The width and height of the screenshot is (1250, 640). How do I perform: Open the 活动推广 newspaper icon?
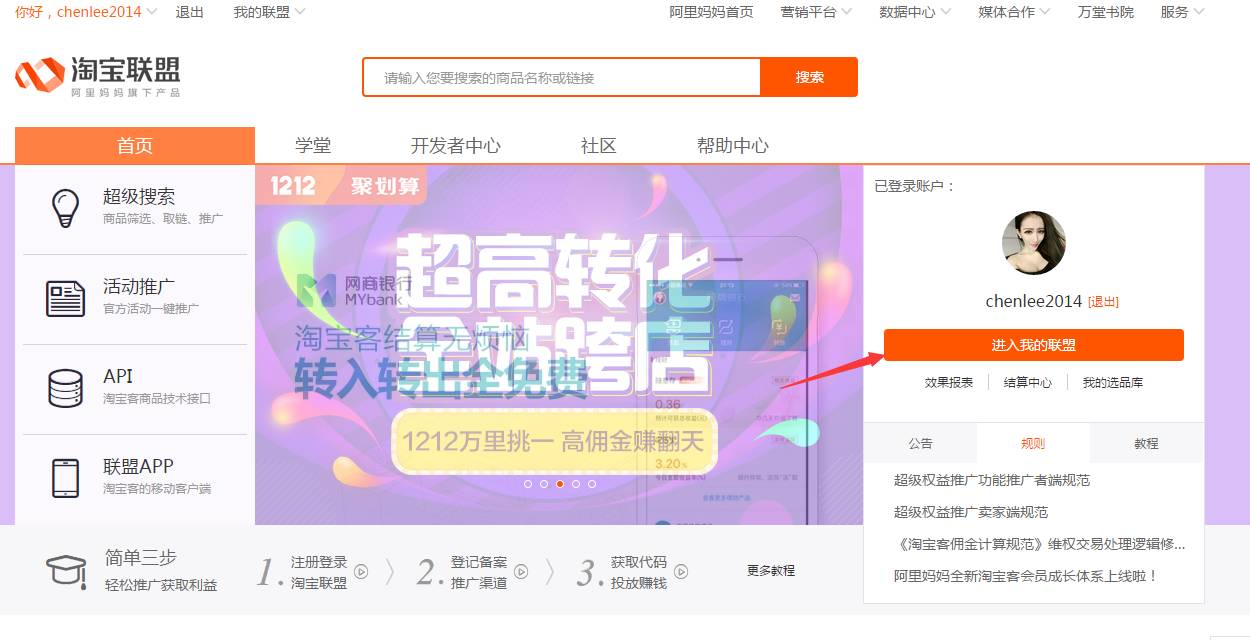(x=66, y=299)
